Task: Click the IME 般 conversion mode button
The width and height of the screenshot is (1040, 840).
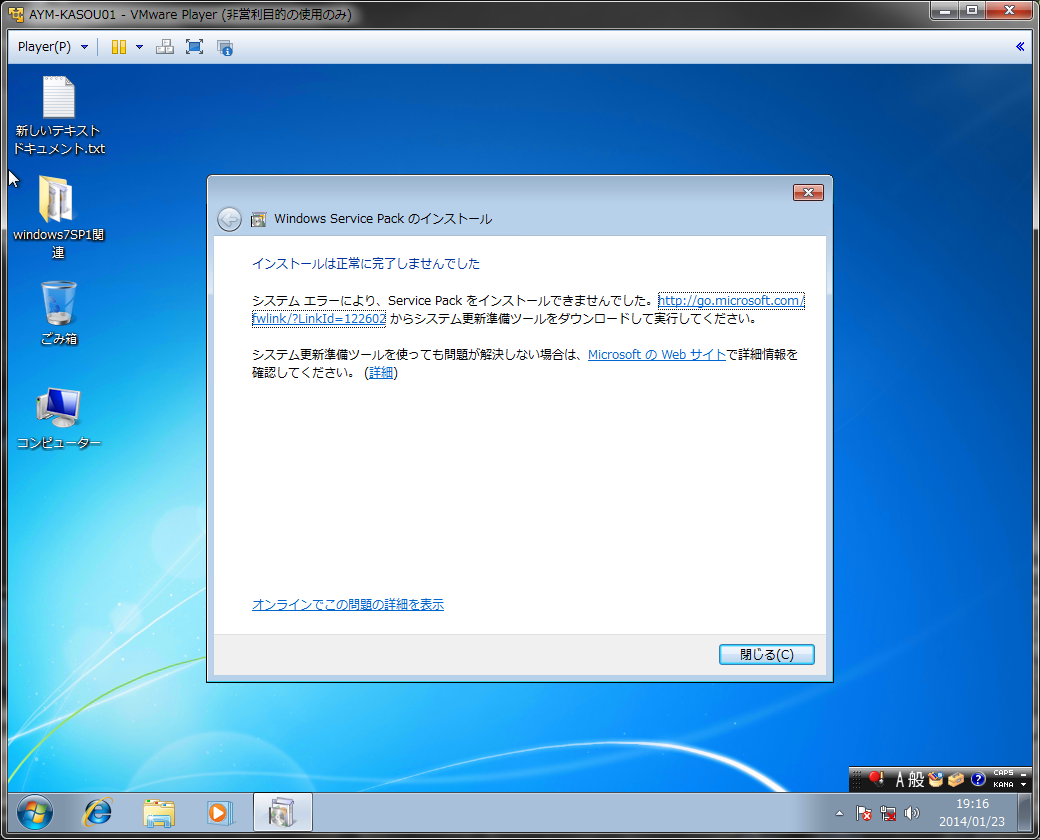Action: tap(916, 780)
